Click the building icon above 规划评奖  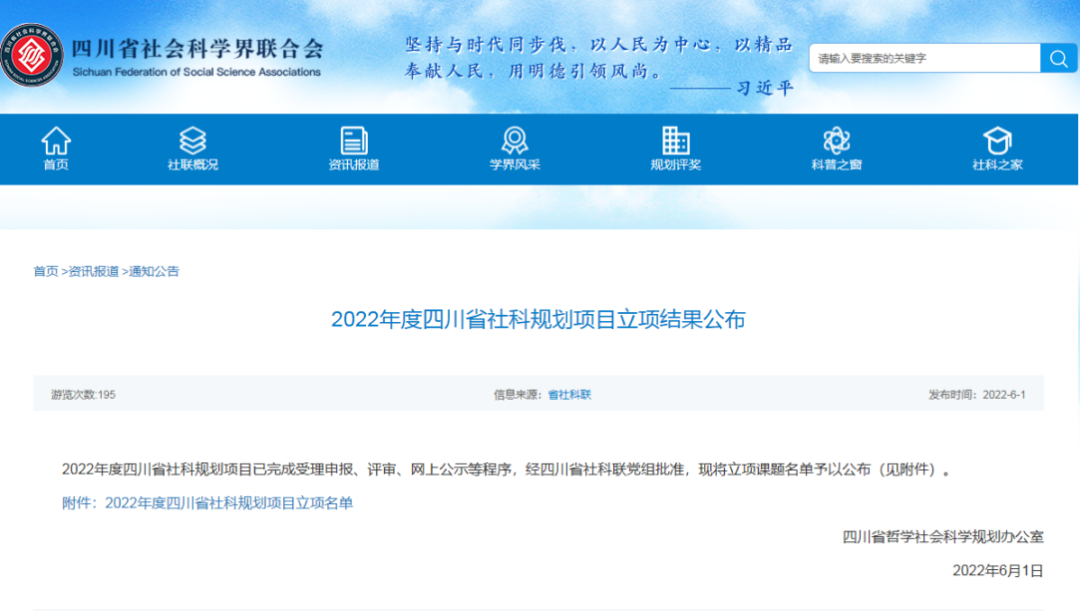(x=675, y=139)
